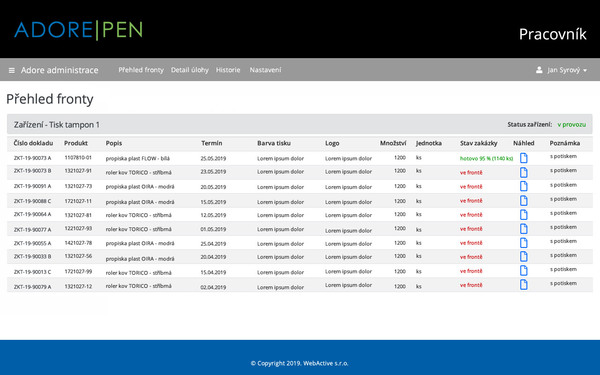Open the Nastavení menu item

266,70
